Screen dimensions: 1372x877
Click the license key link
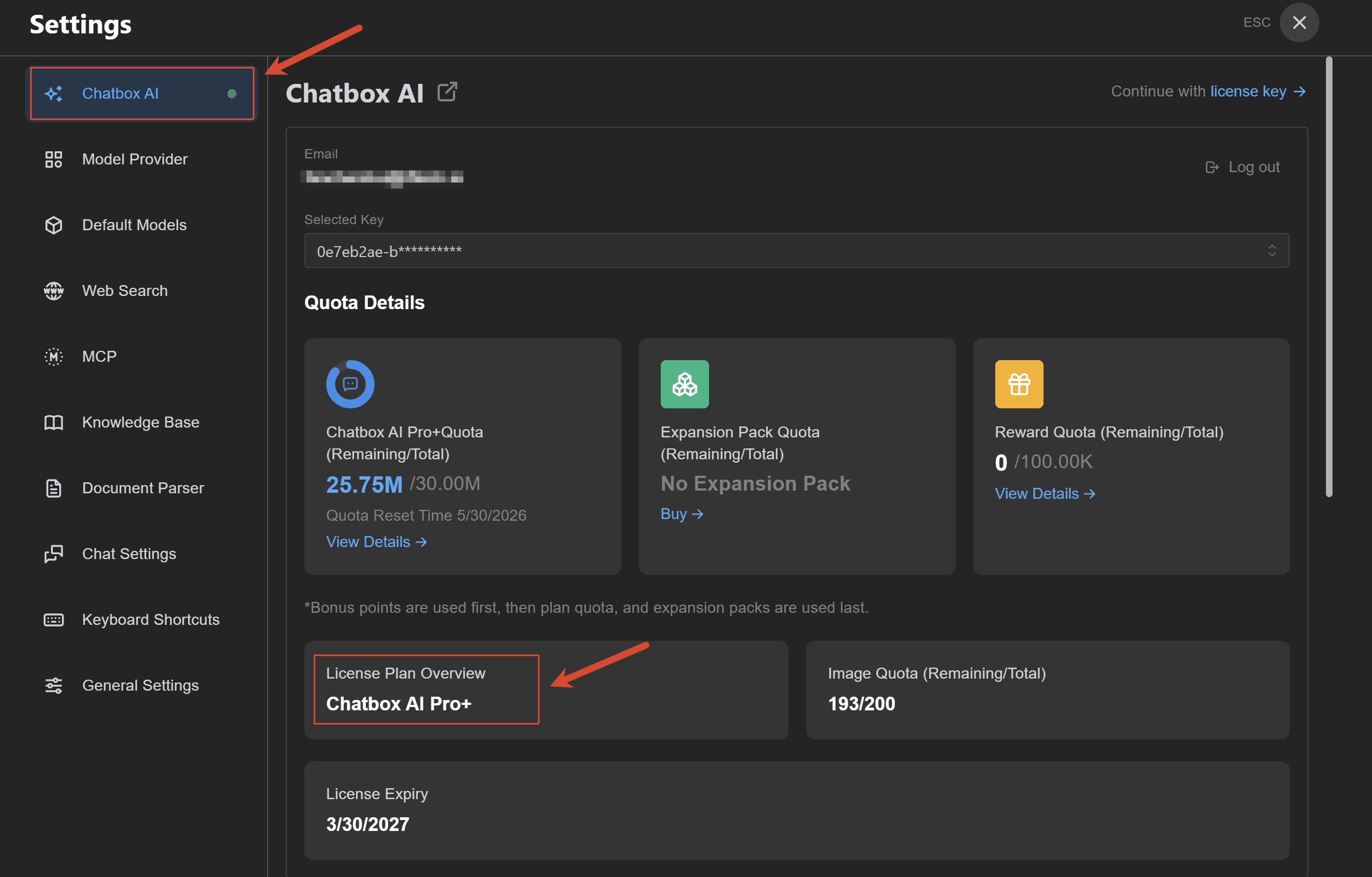coord(1248,92)
